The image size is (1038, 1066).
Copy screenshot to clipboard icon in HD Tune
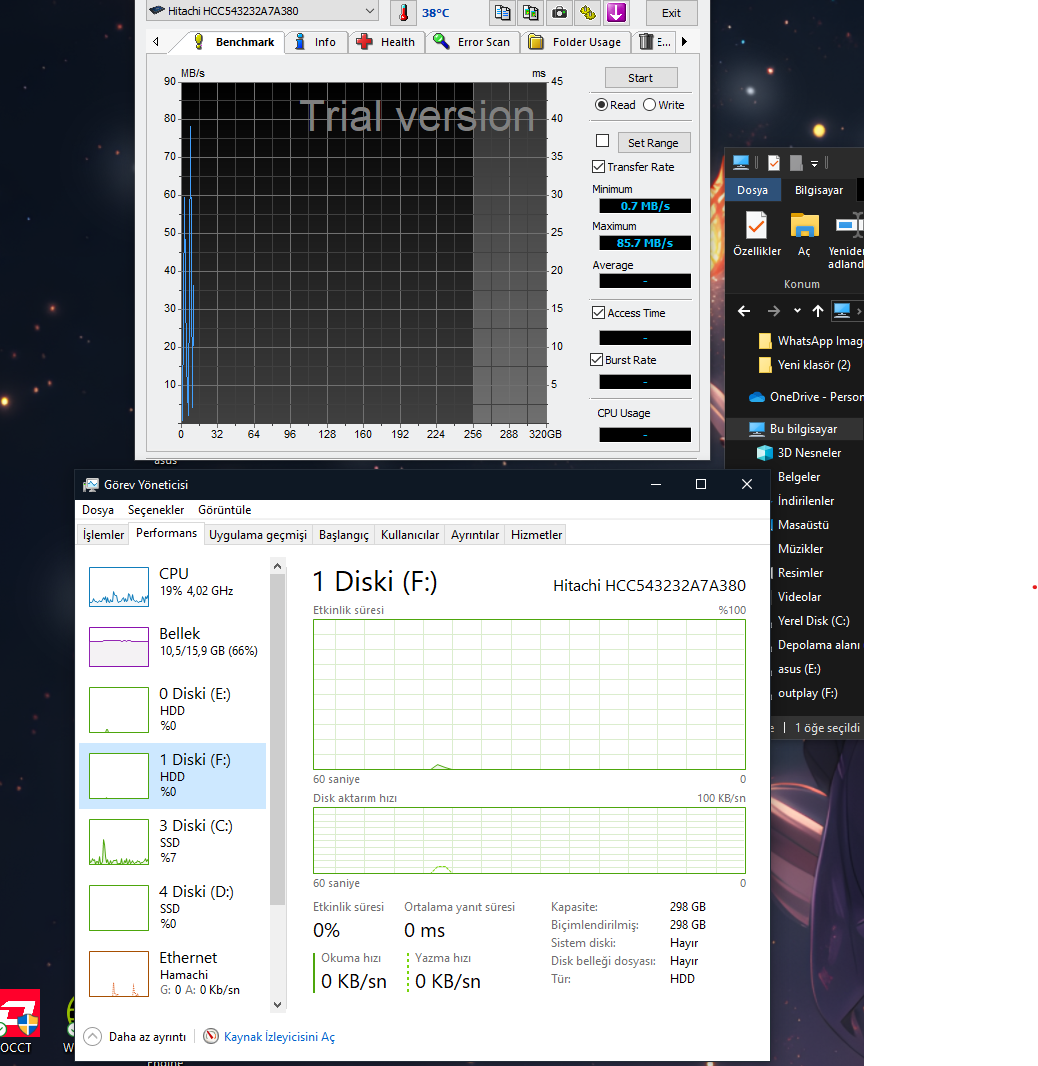[x=531, y=12]
